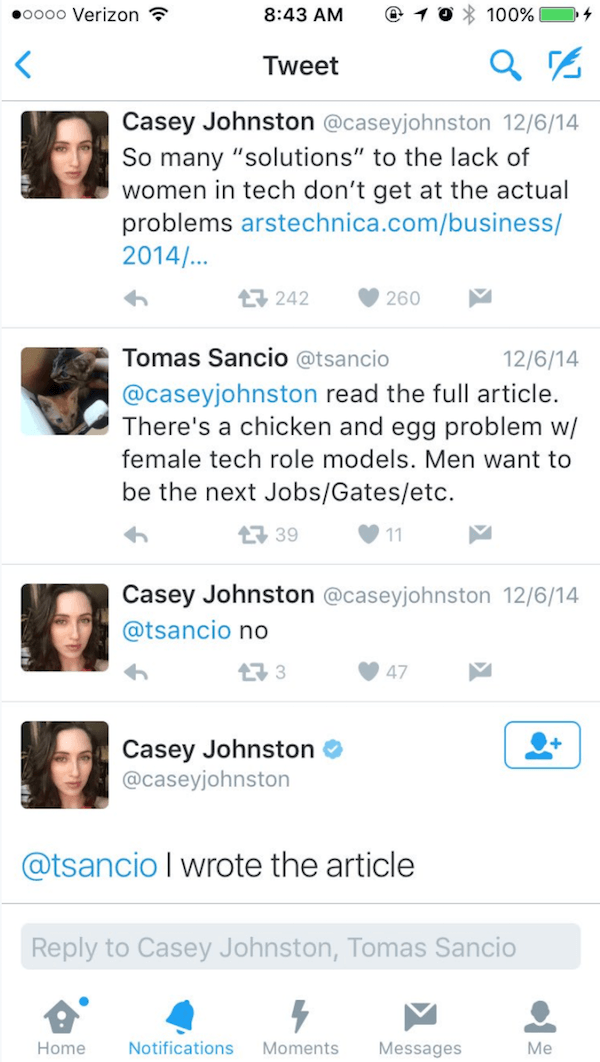
Task: Open the Moments tab
Action: tap(300, 1025)
